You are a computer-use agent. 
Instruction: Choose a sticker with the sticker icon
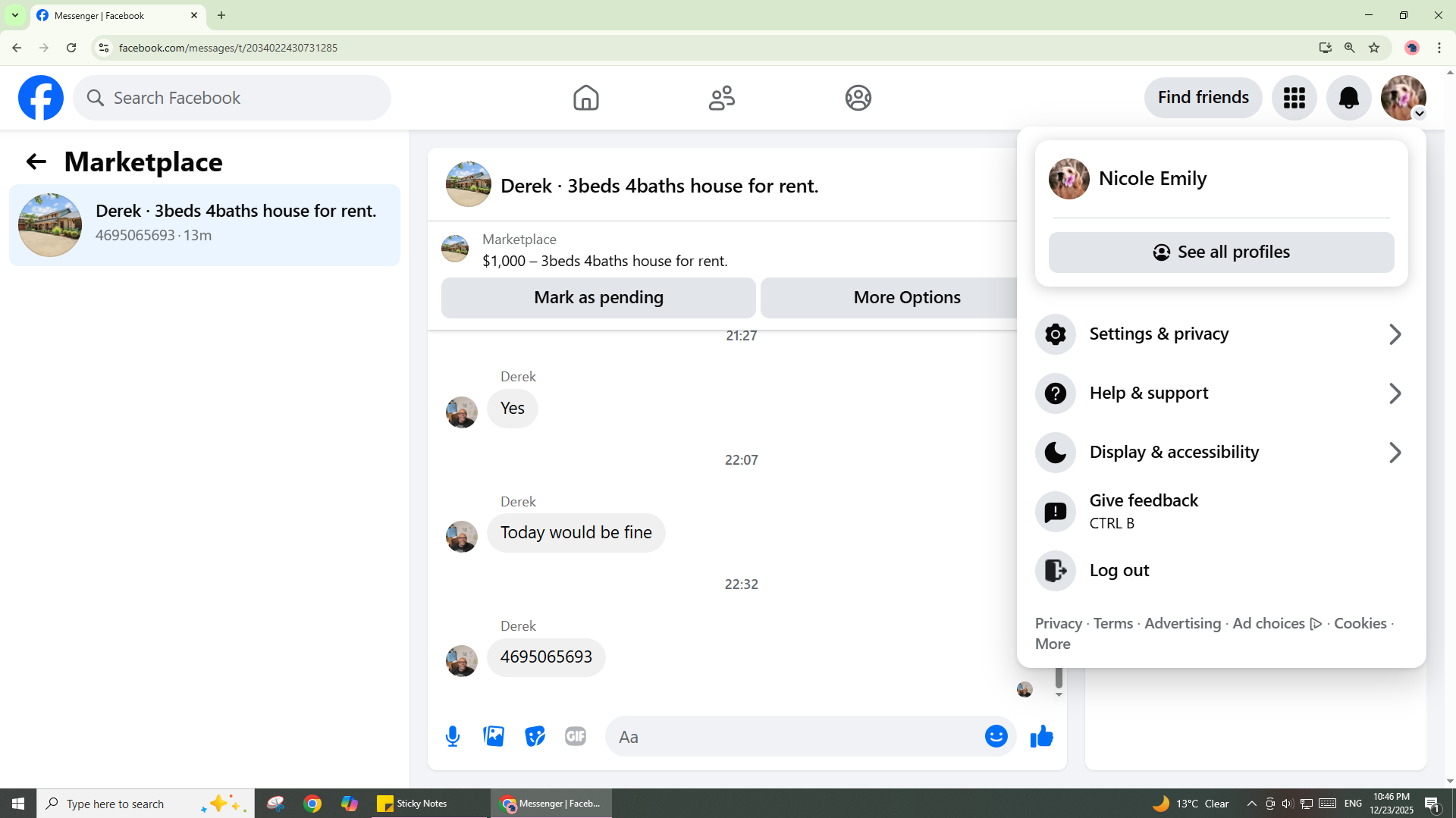coord(535,736)
